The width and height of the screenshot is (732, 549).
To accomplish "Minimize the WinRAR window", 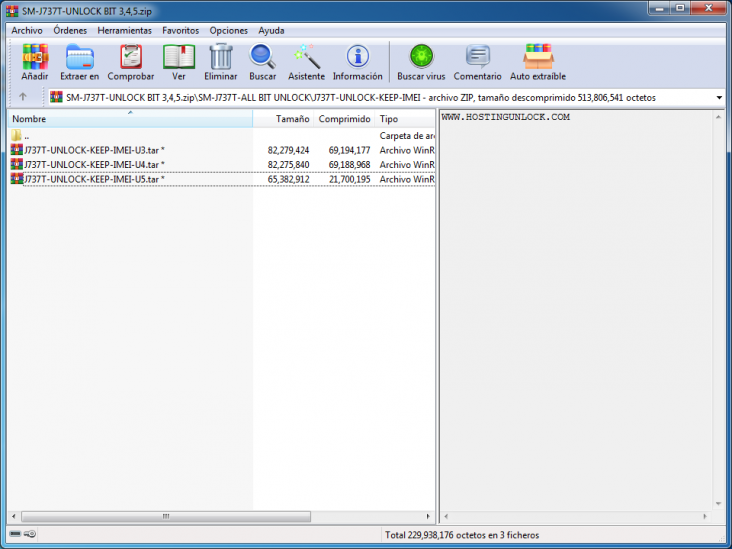I will coord(660,8).
